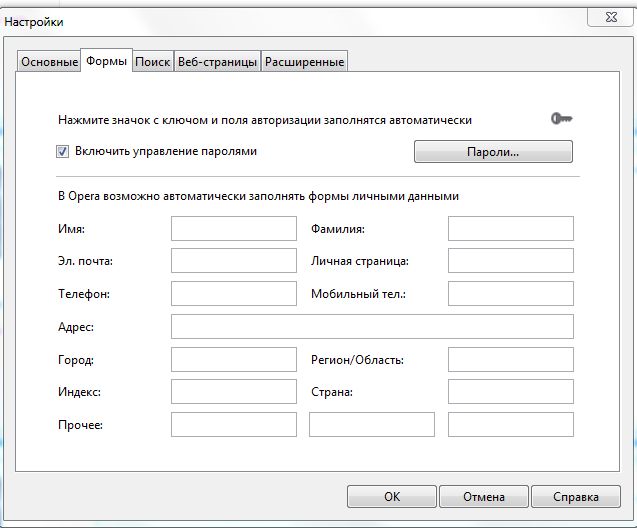This screenshot has width=637, height=528.
Task: Open help via 'Справка' button
Action: [575, 497]
